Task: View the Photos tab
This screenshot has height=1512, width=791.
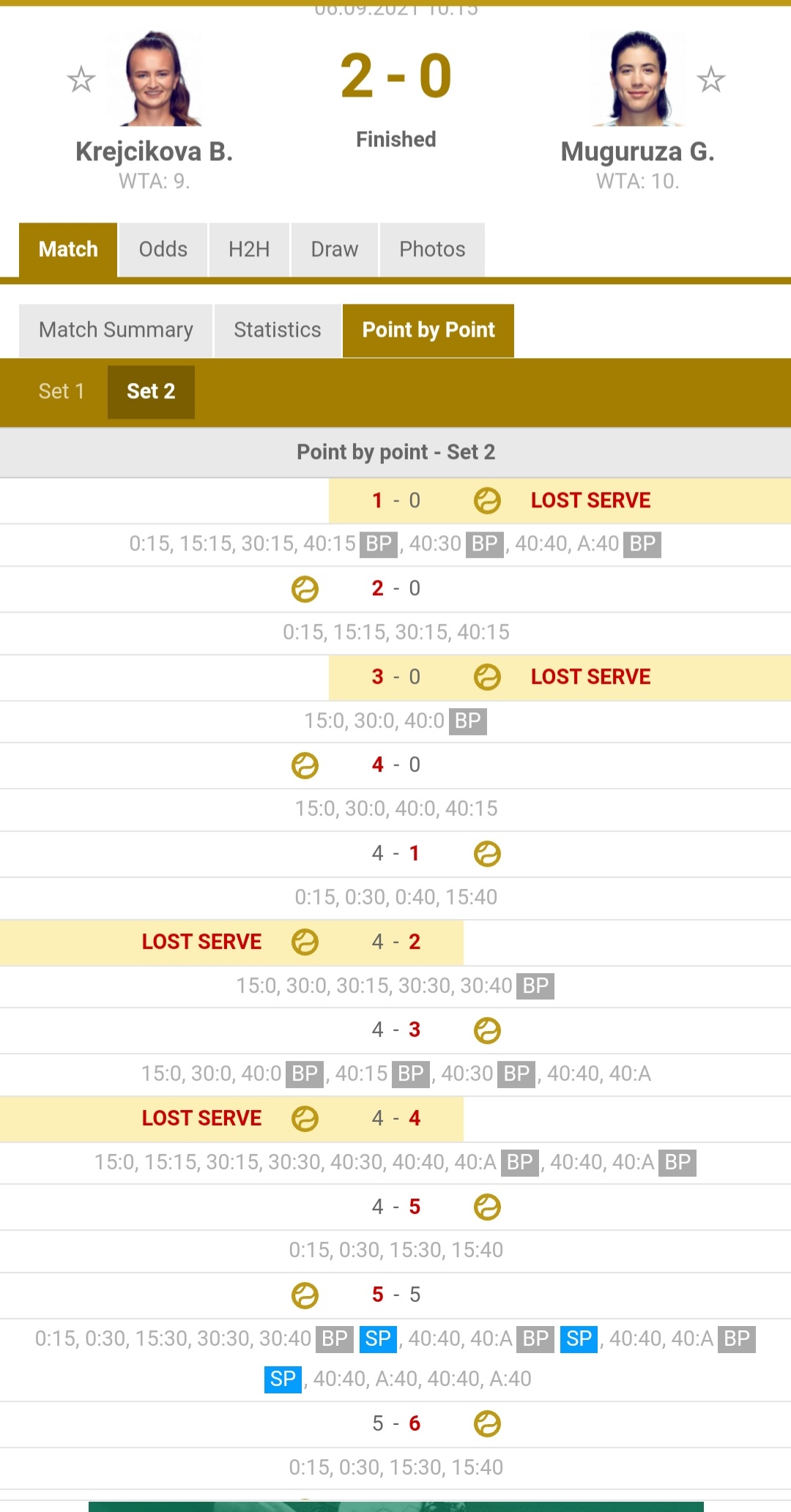Action: coord(432,250)
